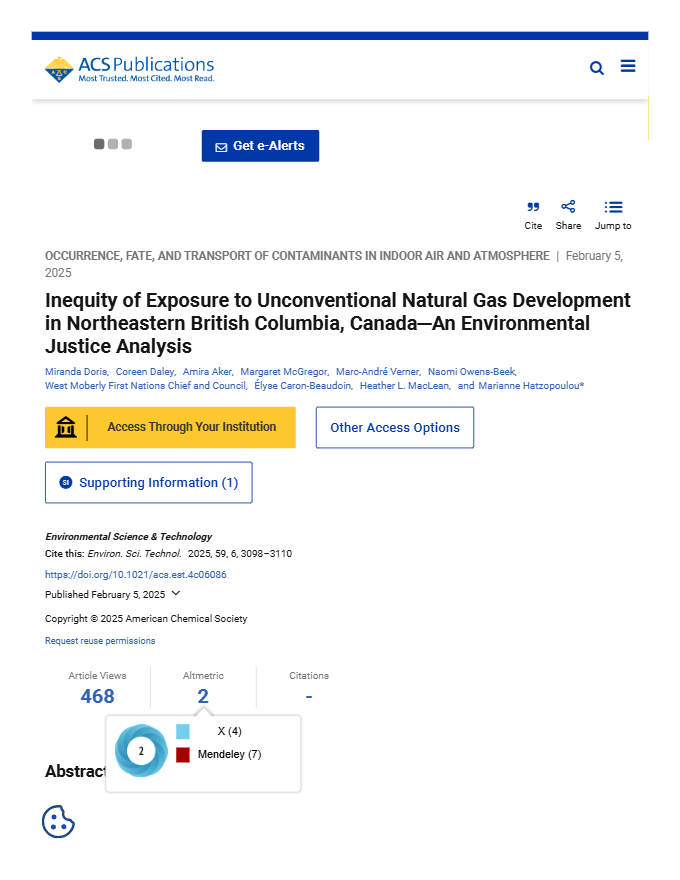Open the cookie preferences icon
Screen dimensions: 680x880
click(x=58, y=822)
